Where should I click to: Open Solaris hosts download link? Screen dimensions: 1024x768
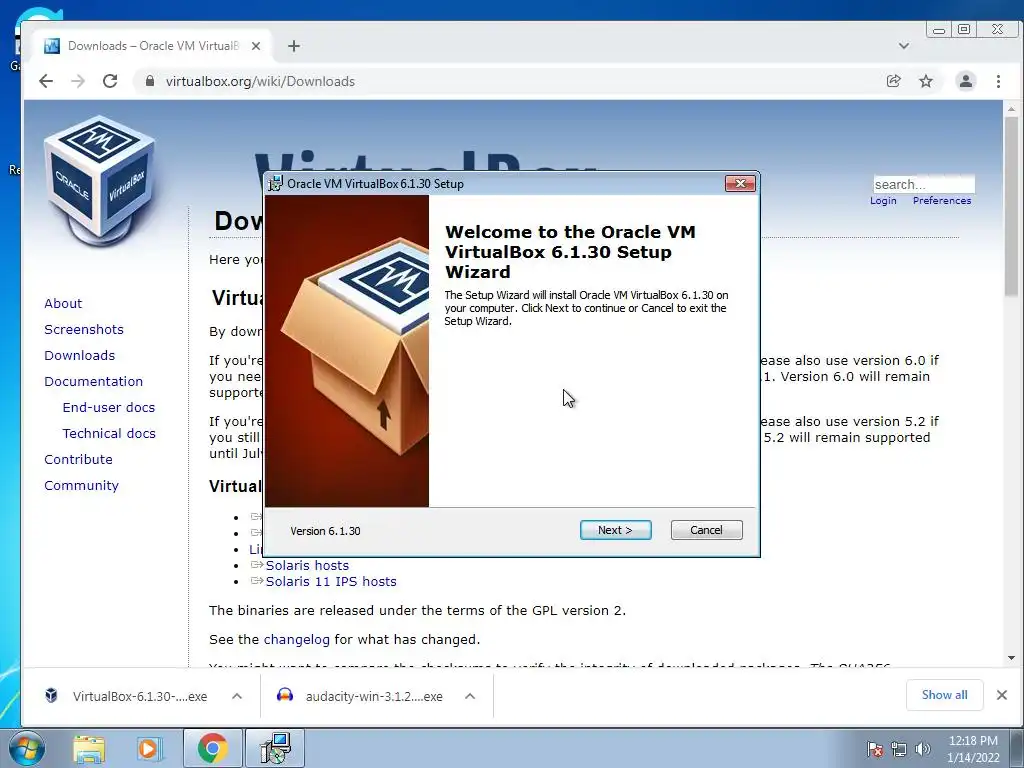click(x=307, y=566)
